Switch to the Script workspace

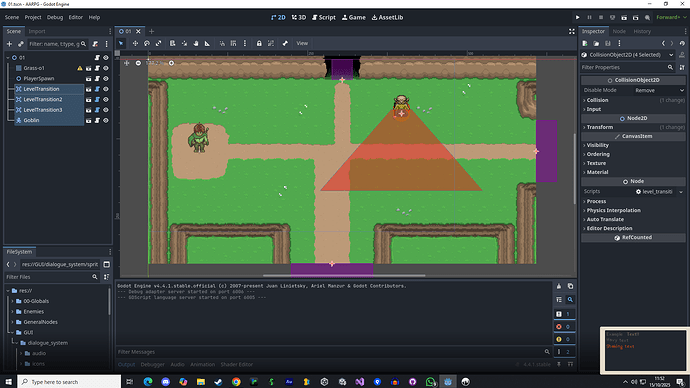[x=324, y=18]
